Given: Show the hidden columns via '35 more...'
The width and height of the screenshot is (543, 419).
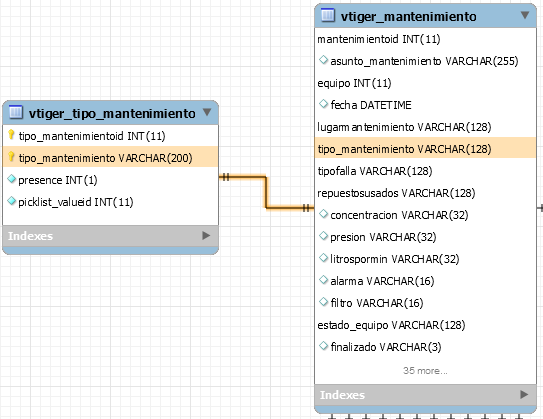Looking at the screenshot, I should [425, 371].
